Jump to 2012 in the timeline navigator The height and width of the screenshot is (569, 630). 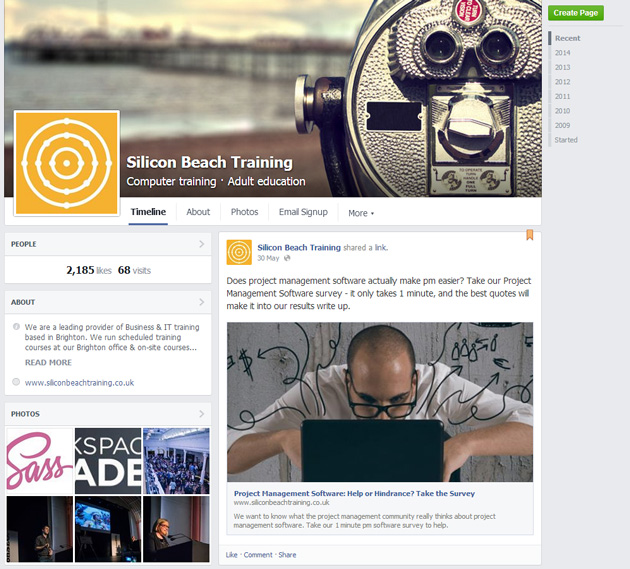point(562,82)
